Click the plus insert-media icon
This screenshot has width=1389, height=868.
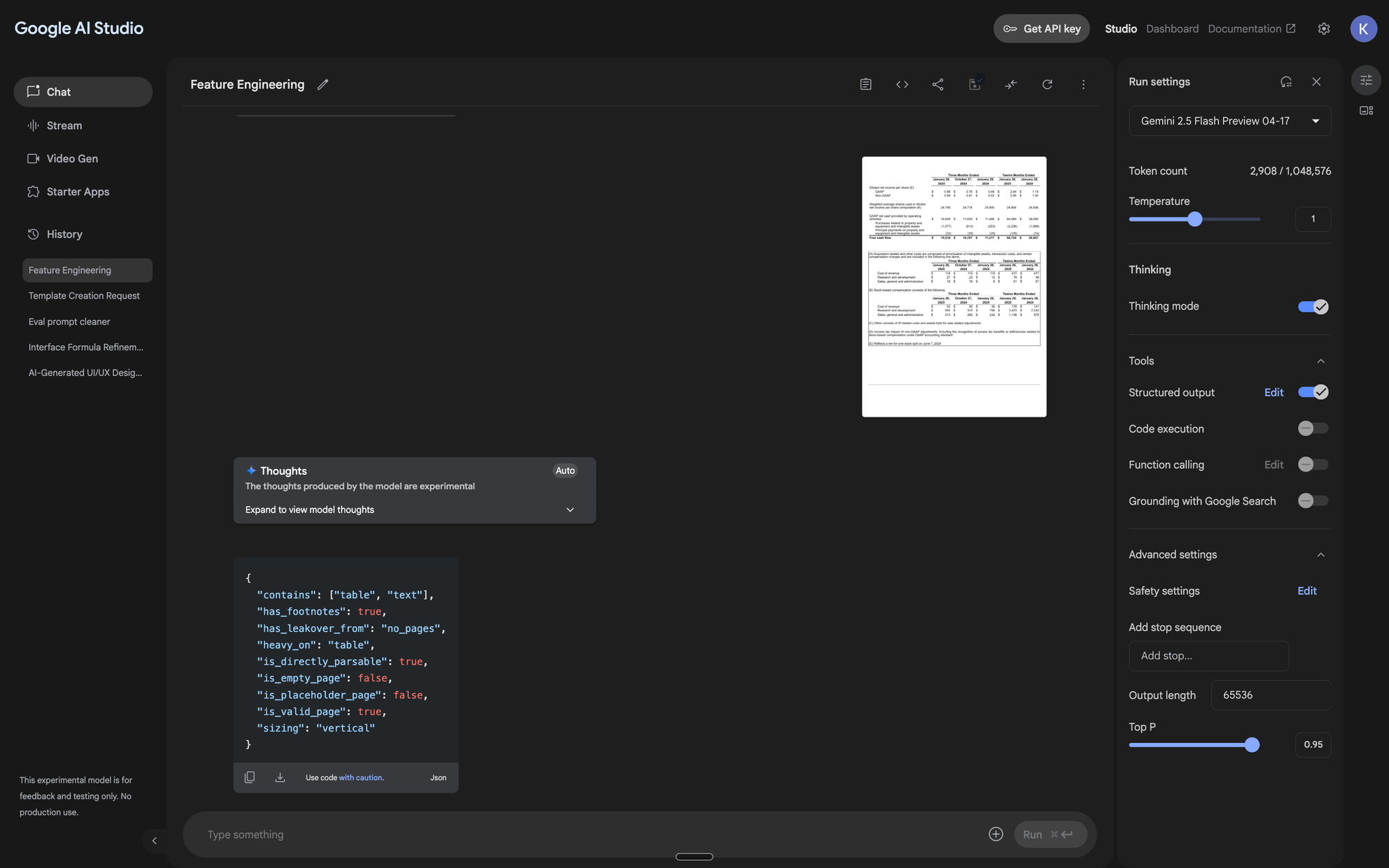click(x=996, y=834)
